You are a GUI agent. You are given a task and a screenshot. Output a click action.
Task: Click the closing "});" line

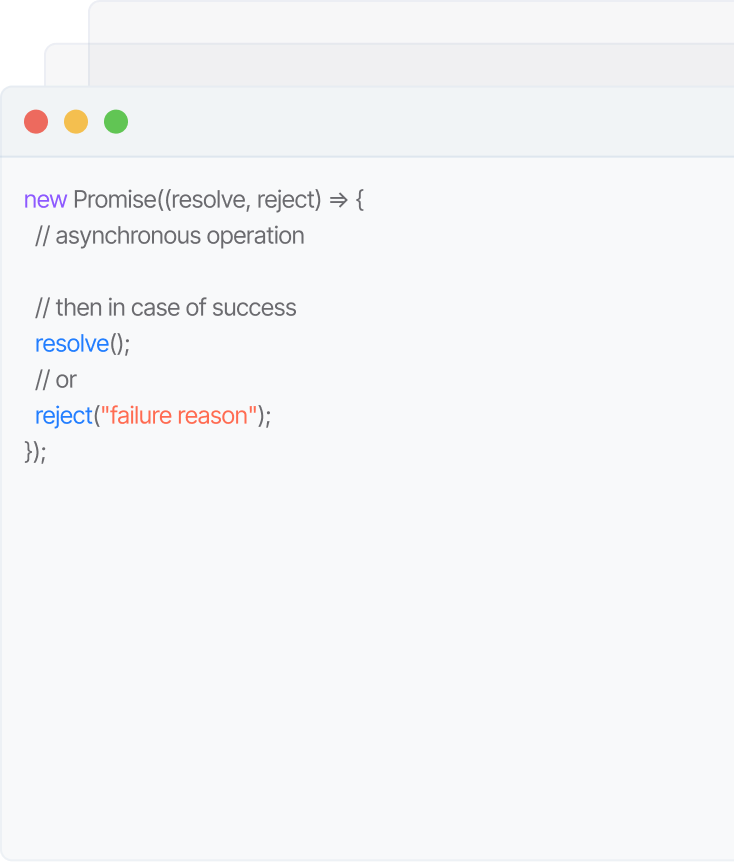pos(35,452)
